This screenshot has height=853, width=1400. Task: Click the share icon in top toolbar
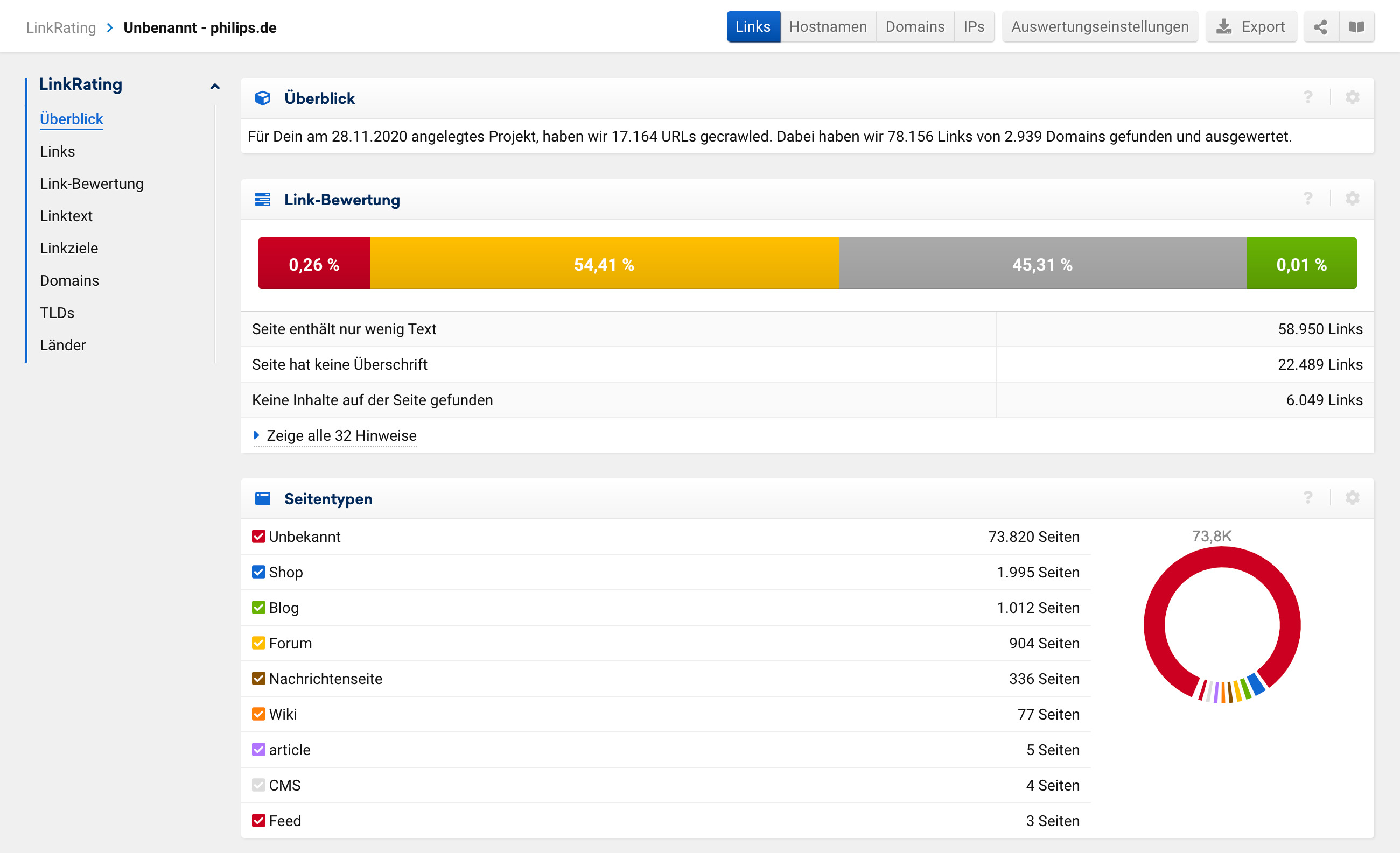pyautogui.click(x=1320, y=27)
